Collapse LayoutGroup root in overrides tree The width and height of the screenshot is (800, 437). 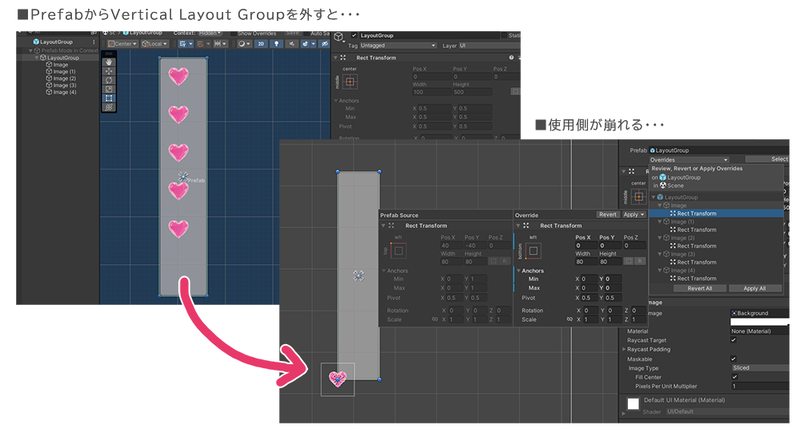coord(654,197)
